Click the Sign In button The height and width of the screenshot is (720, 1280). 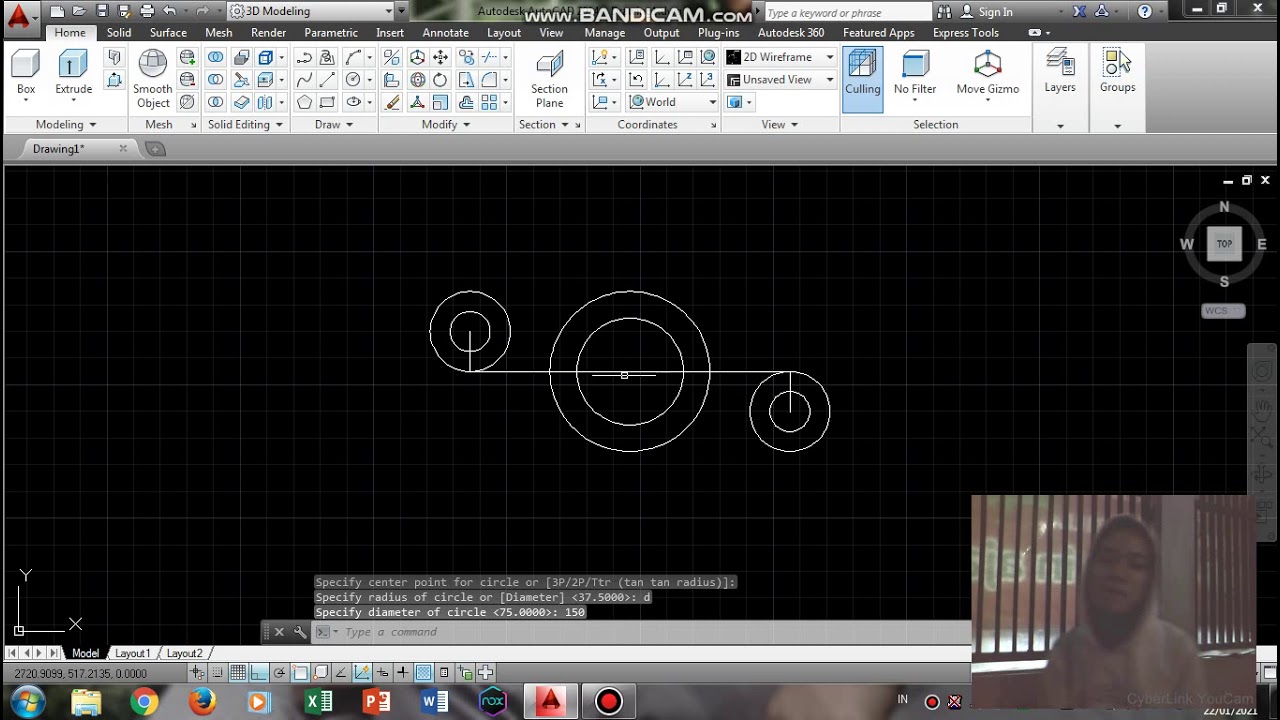click(987, 12)
